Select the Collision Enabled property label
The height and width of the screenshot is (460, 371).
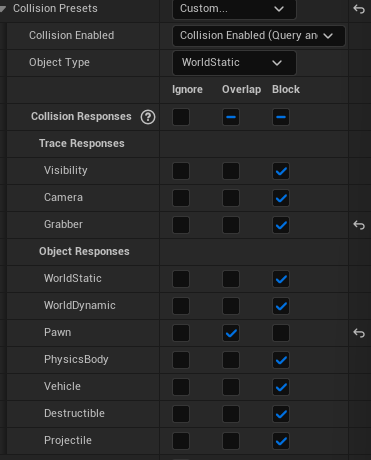72,35
